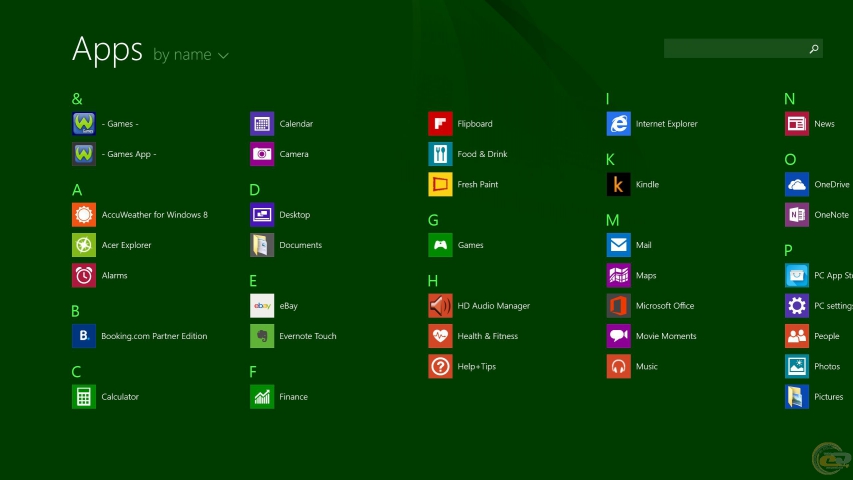Expand the 'by name' sort dropdown
The image size is (853, 480).
190,55
